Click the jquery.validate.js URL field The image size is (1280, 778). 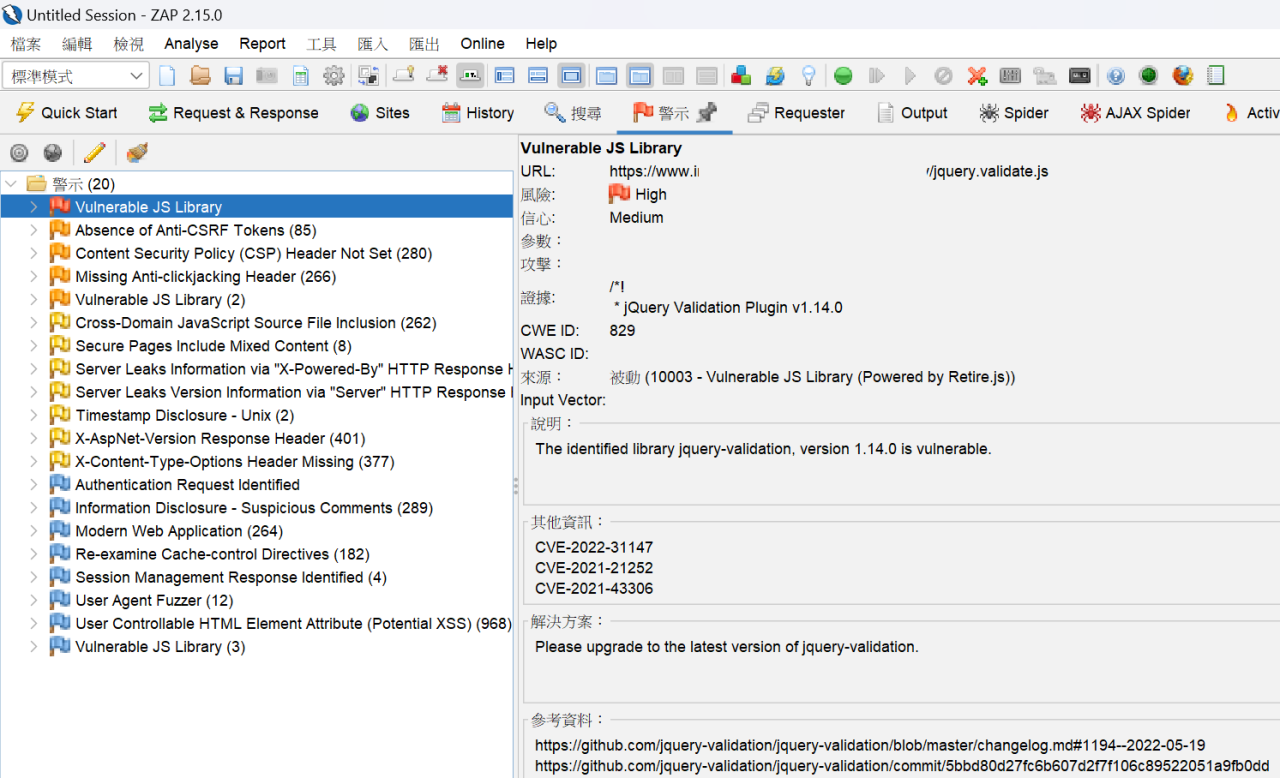829,171
